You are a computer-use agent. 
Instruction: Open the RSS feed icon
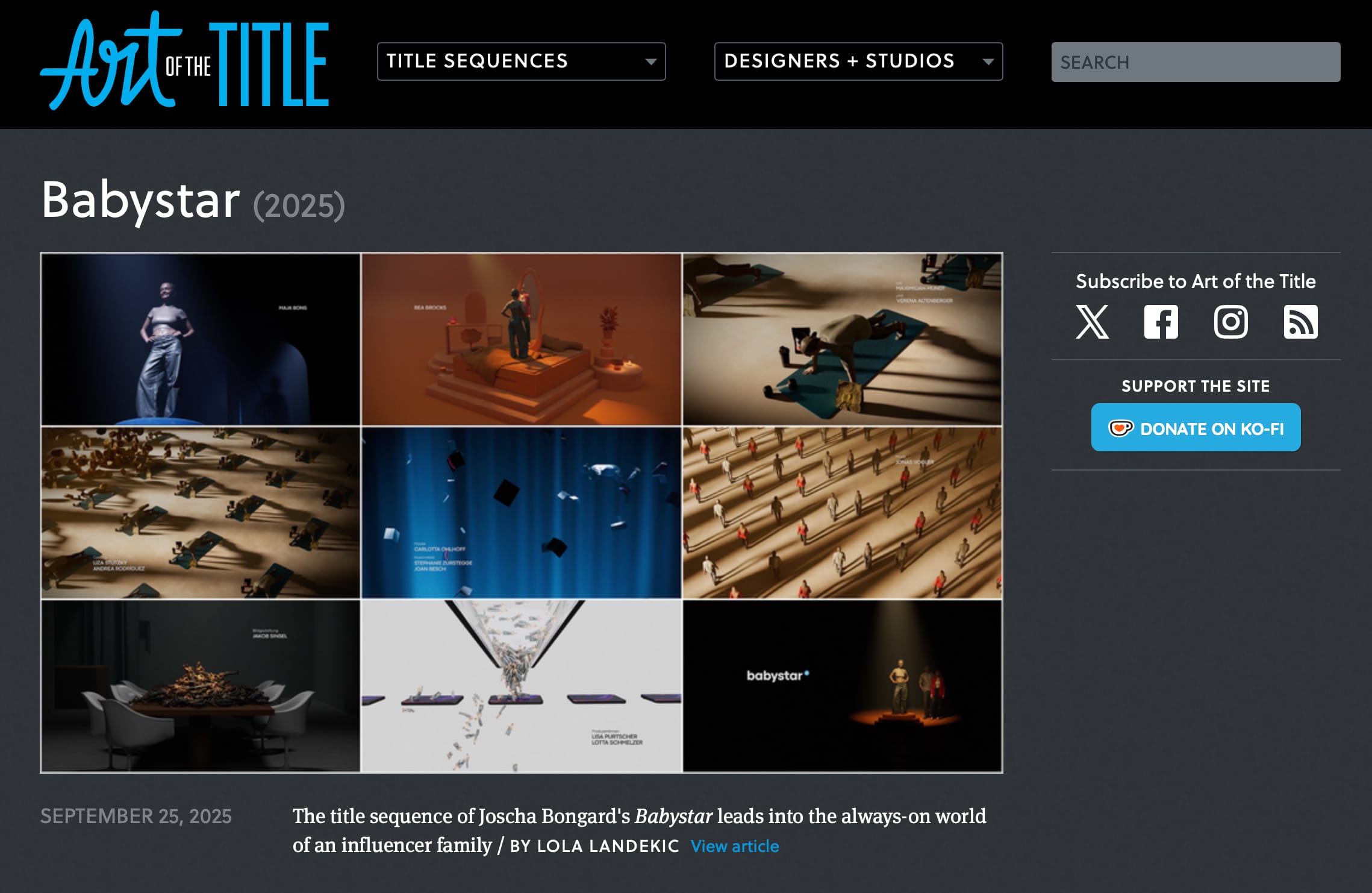click(1300, 322)
